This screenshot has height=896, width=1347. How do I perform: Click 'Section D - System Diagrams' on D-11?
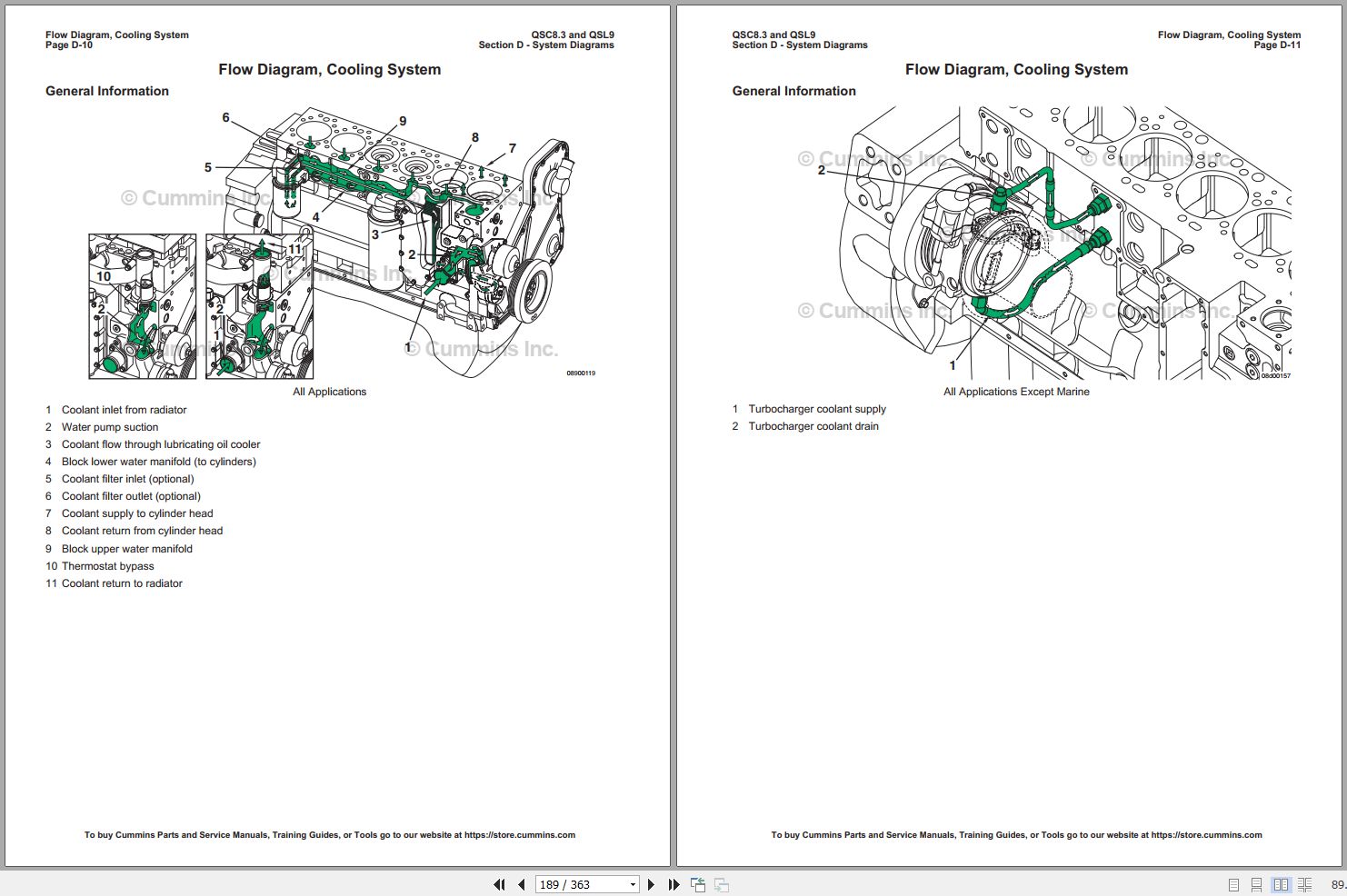(800, 45)
